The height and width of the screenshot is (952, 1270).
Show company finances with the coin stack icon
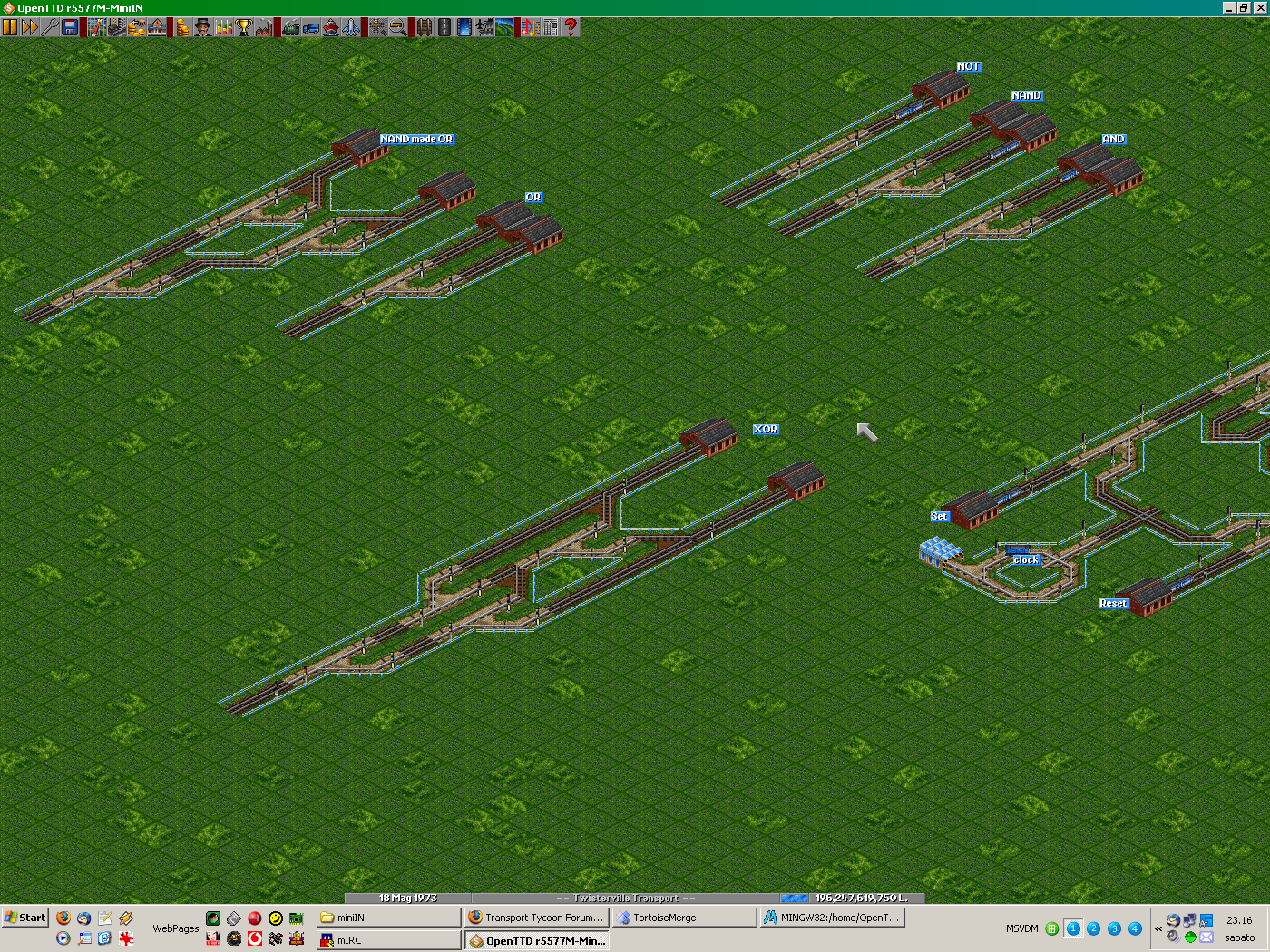tap(181, 27)
